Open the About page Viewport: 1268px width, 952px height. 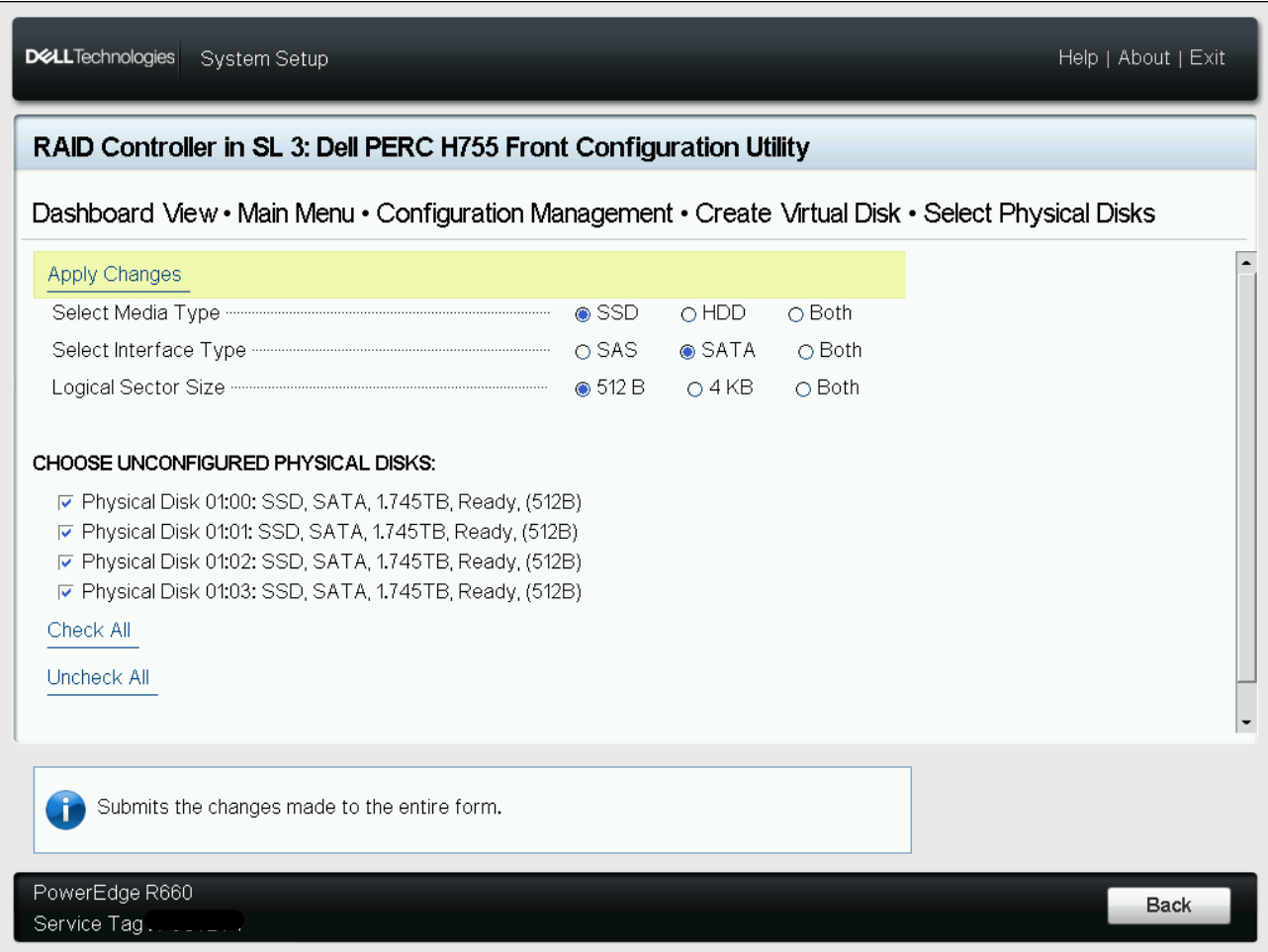(x=1144, y=57)
